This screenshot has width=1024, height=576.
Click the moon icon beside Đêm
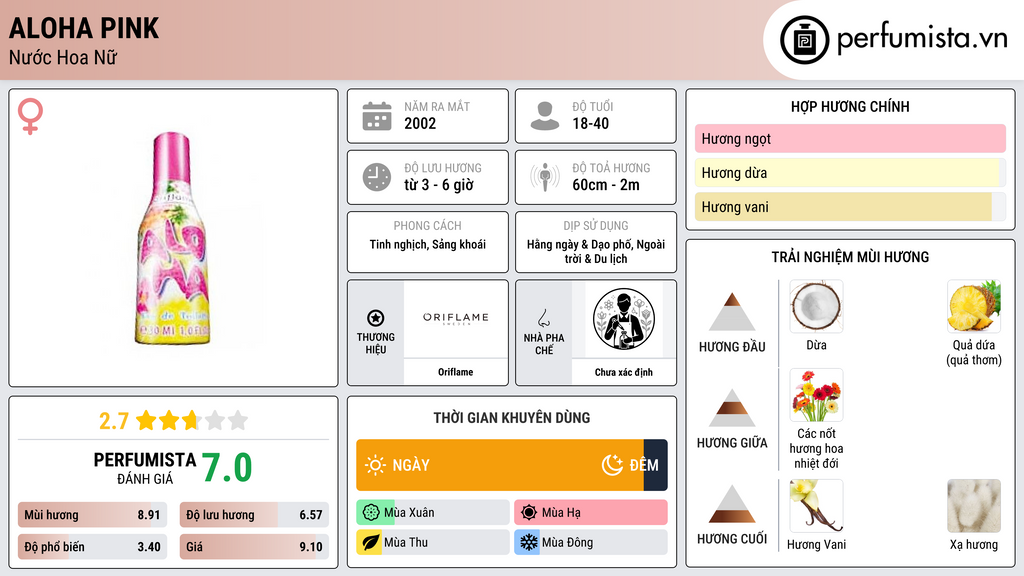pyautogui.click(x=612, y=465)
